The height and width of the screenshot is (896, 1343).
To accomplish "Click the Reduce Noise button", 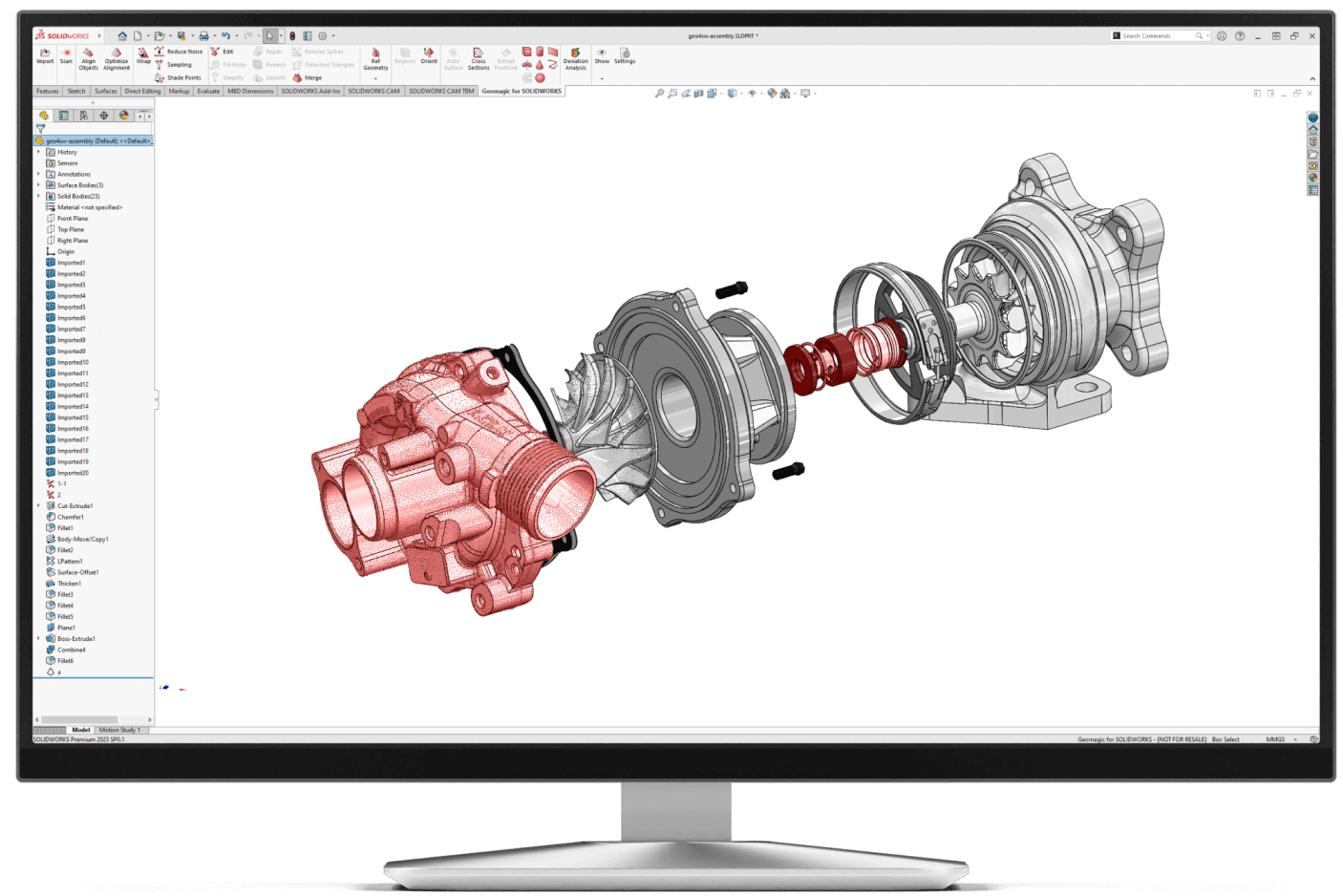I will (179, 52).
